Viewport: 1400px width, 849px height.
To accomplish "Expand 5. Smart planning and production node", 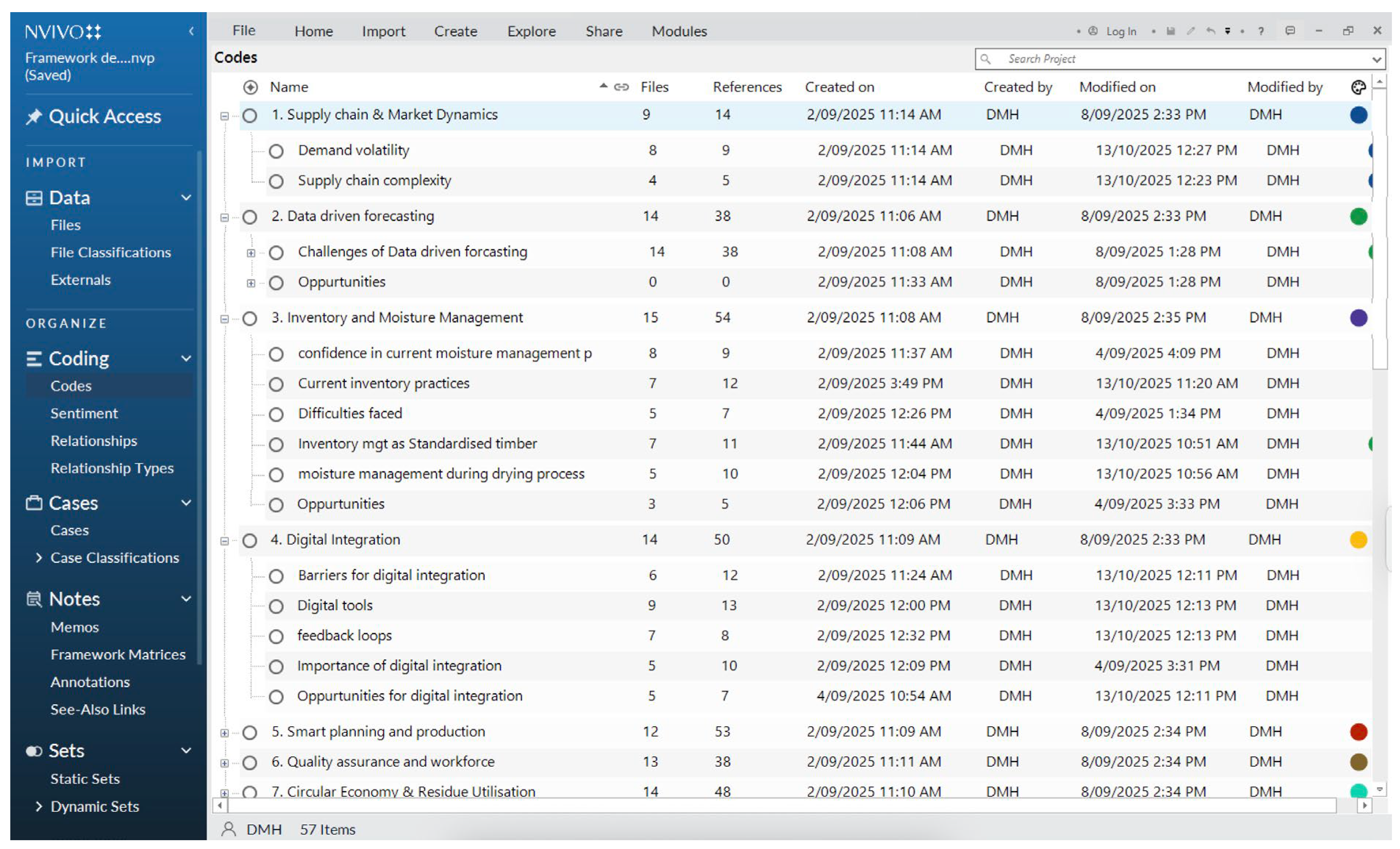I will click(224, 732).
